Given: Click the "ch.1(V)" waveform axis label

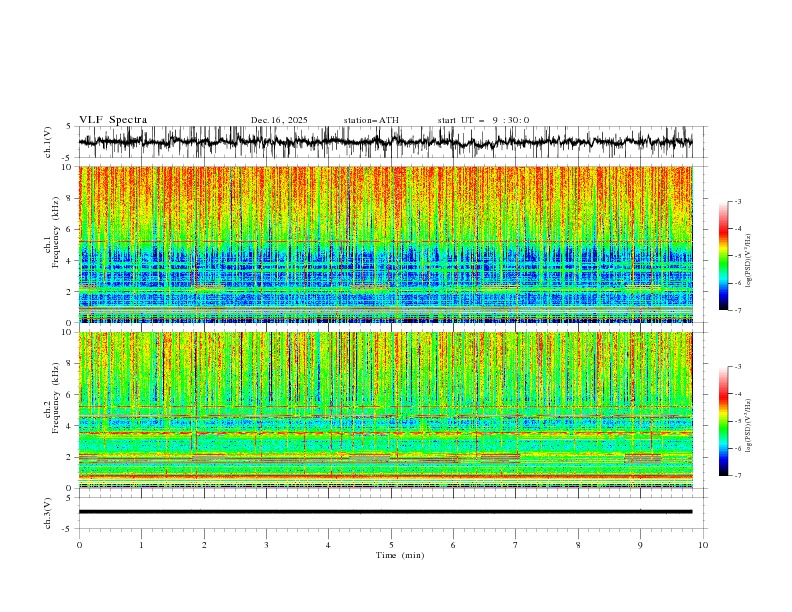Looking at the screenshot, I should pyautogui.click(x=48, y=142).
